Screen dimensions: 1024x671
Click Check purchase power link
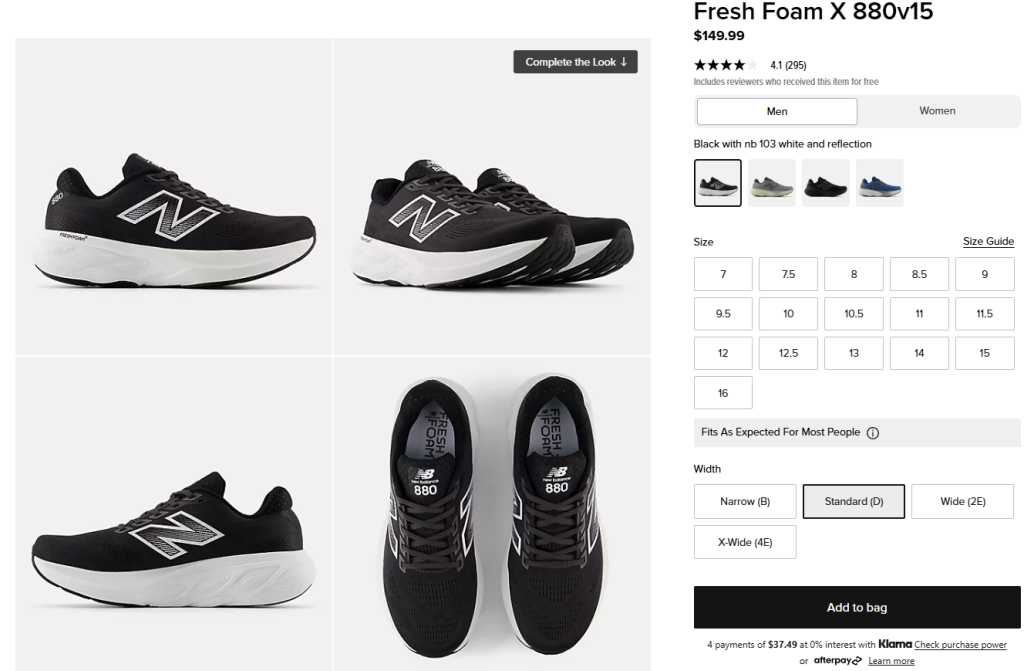[x=960, y=644]
